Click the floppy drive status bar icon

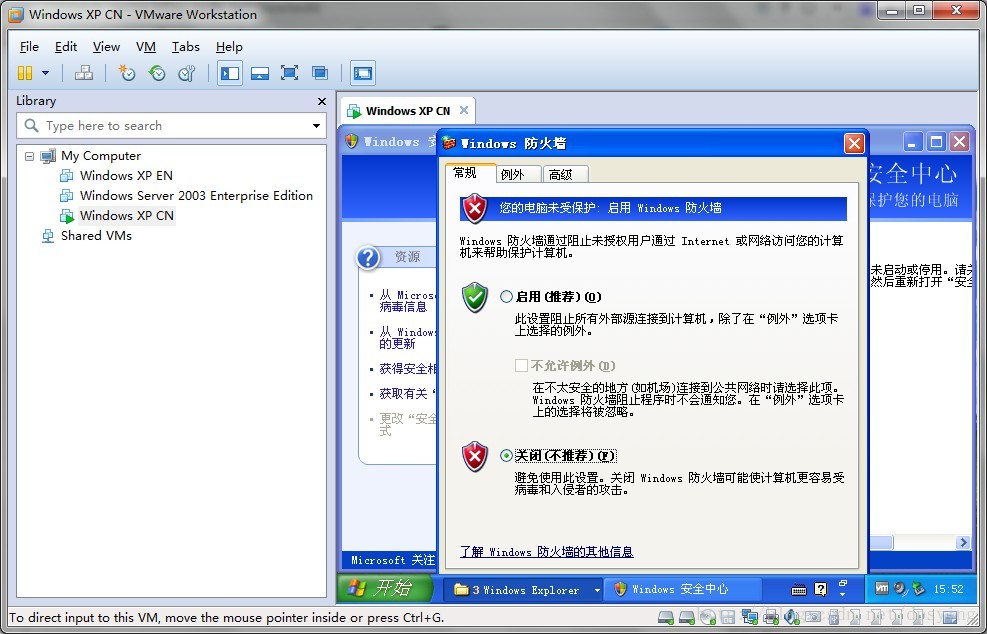[x=728, y=617]
